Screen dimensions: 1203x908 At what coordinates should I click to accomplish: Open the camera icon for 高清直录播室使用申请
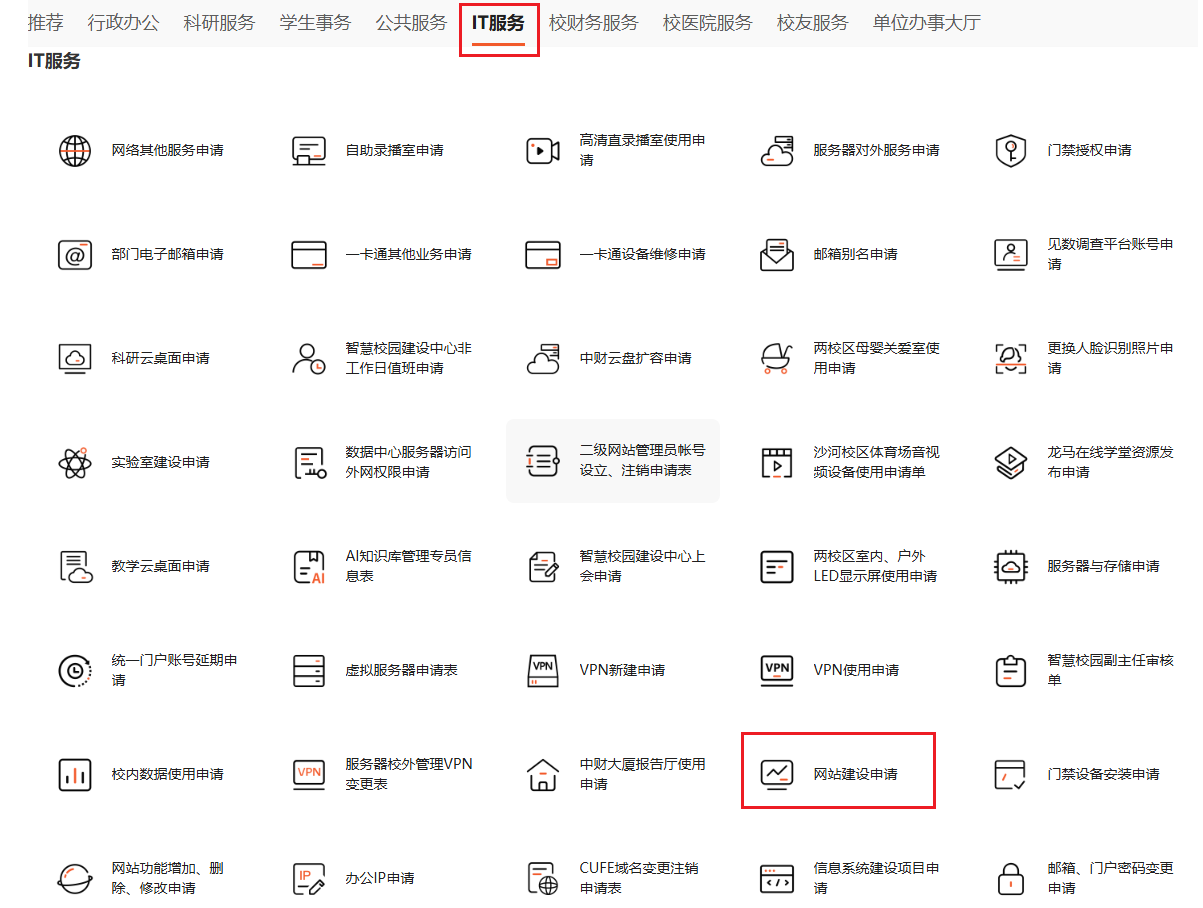(x=542, y=151)
